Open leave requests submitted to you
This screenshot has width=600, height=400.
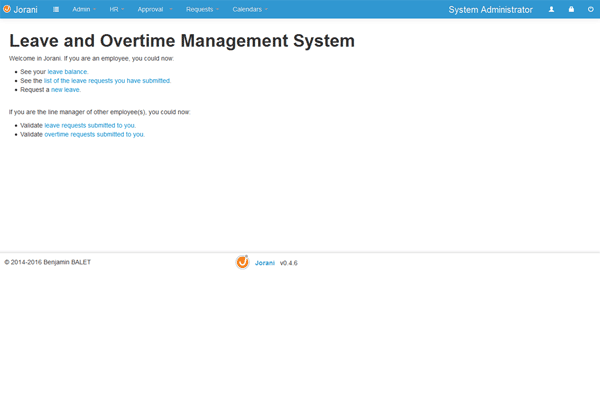pos(89,125)
